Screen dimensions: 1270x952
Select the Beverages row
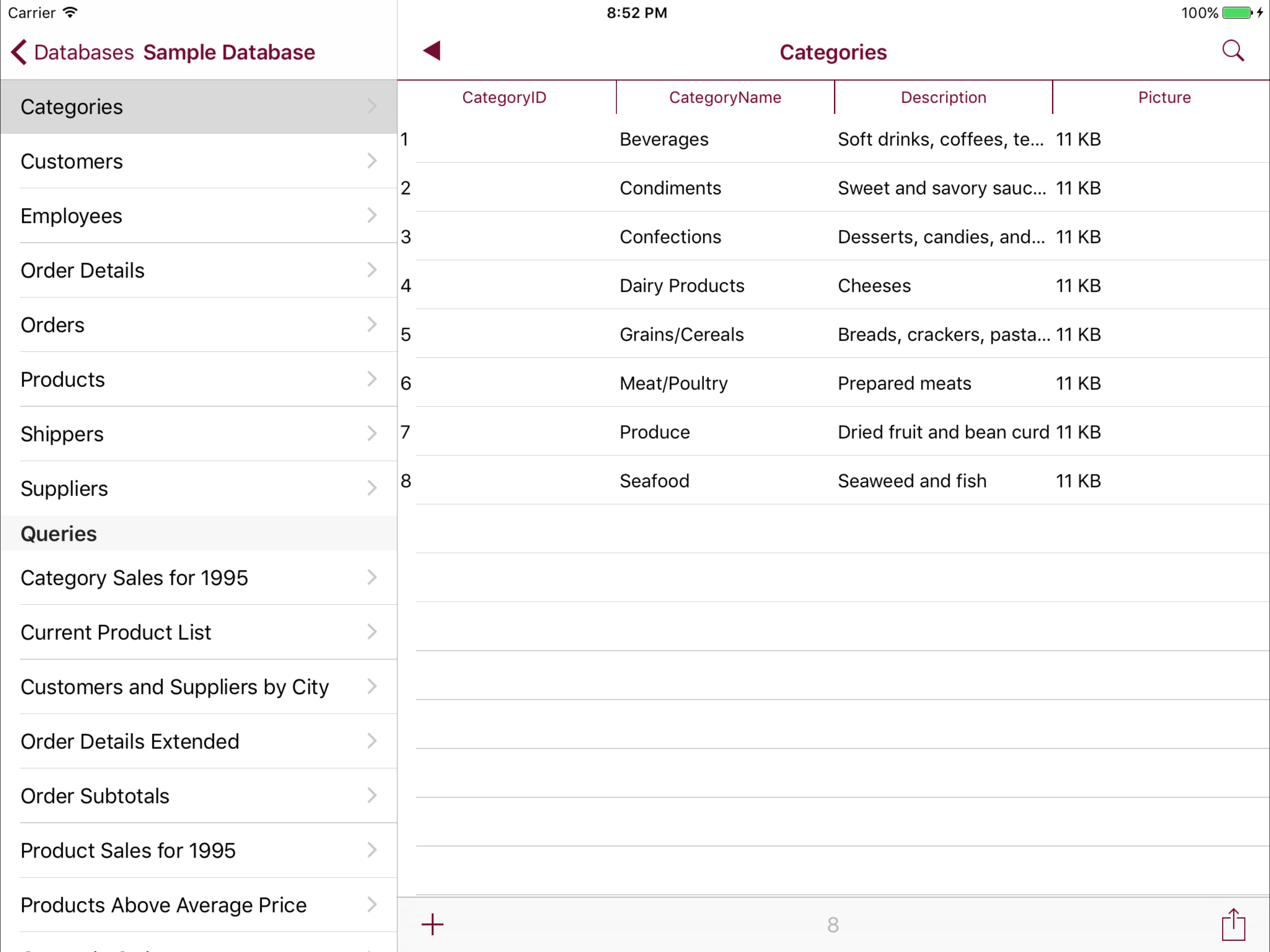(664, 139)
